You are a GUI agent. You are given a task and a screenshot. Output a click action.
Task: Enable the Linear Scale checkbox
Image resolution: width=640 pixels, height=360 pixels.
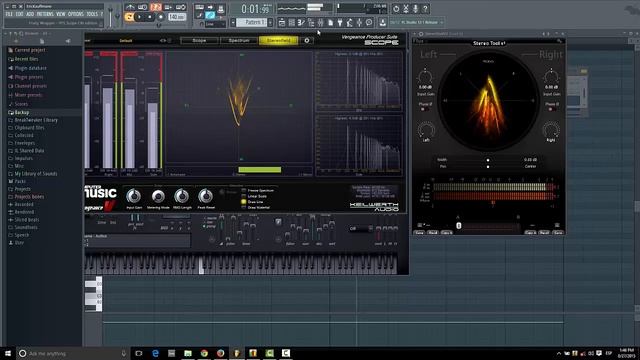(x=244, y=196)
